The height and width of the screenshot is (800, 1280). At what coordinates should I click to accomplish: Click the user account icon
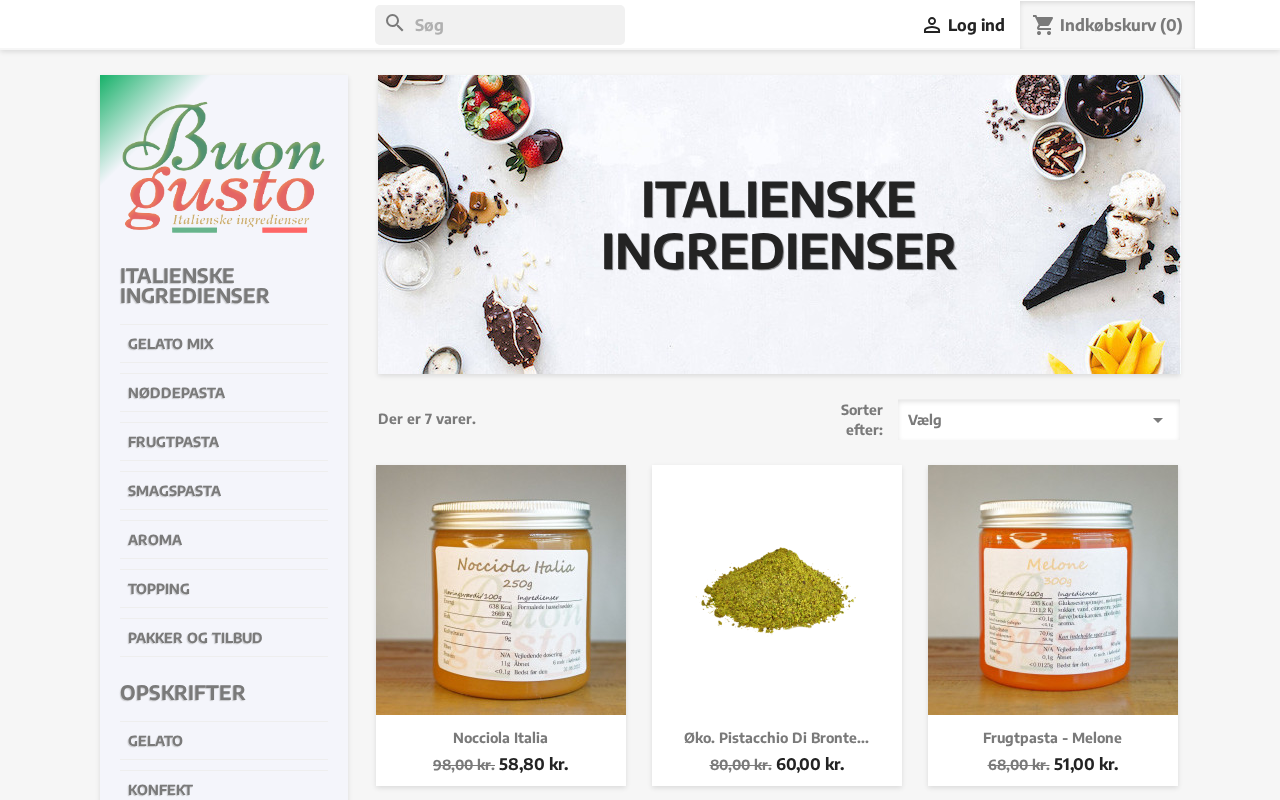coord(931,25)
